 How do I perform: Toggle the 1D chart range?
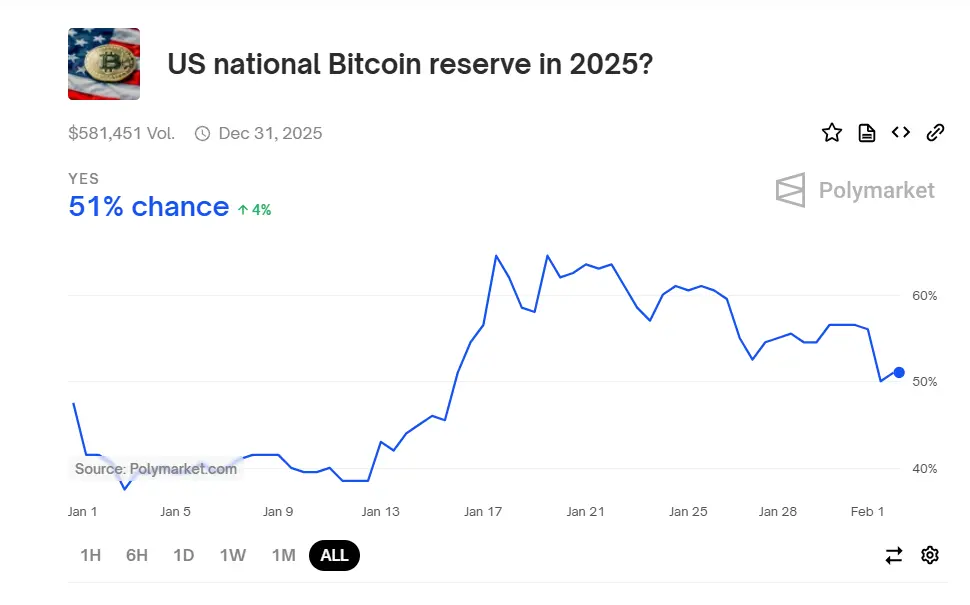pyautogui.click(x=184, y=555)
